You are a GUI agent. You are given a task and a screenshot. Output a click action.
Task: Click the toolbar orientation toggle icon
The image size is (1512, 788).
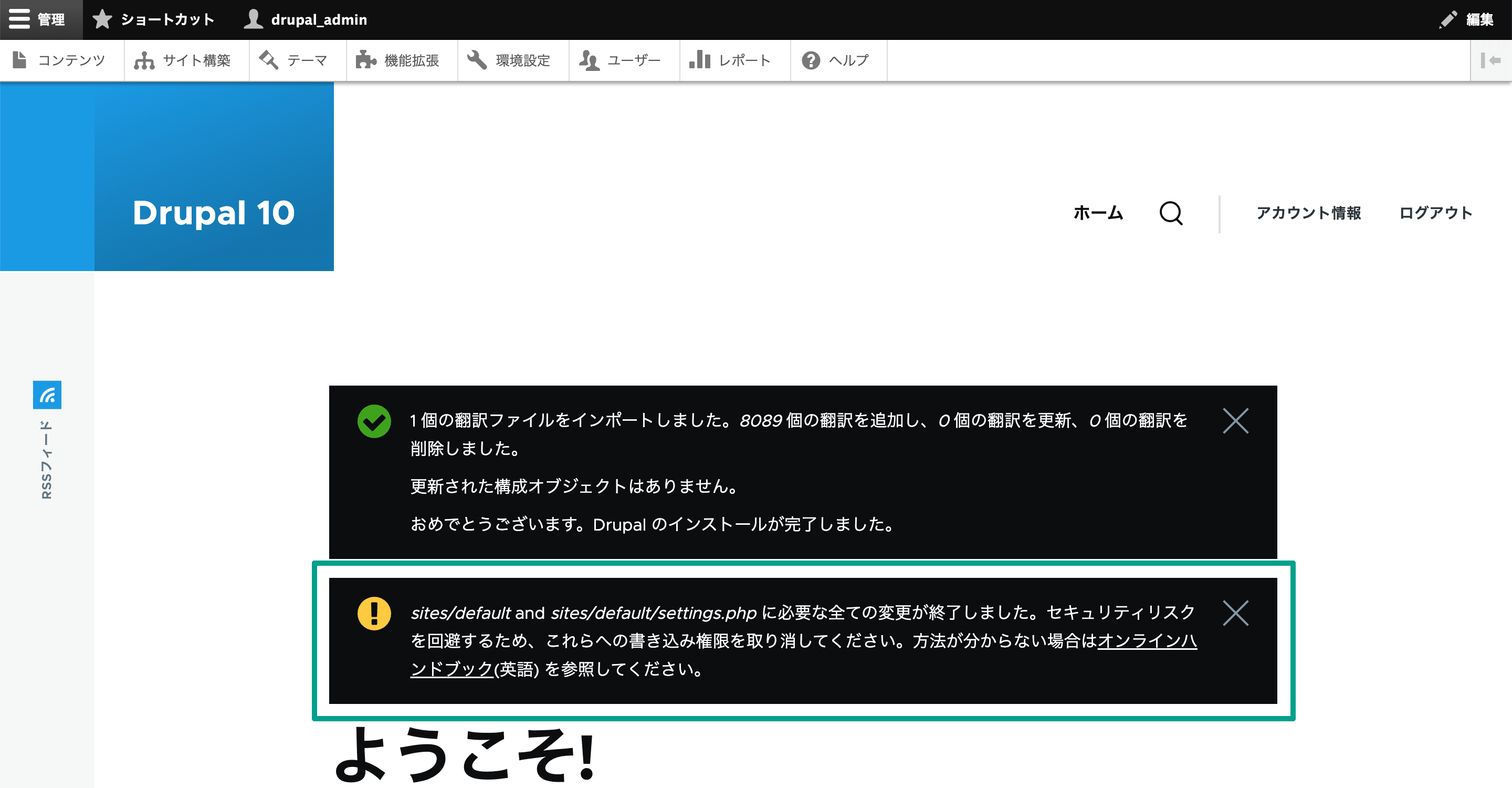(x=1491, y=60)
